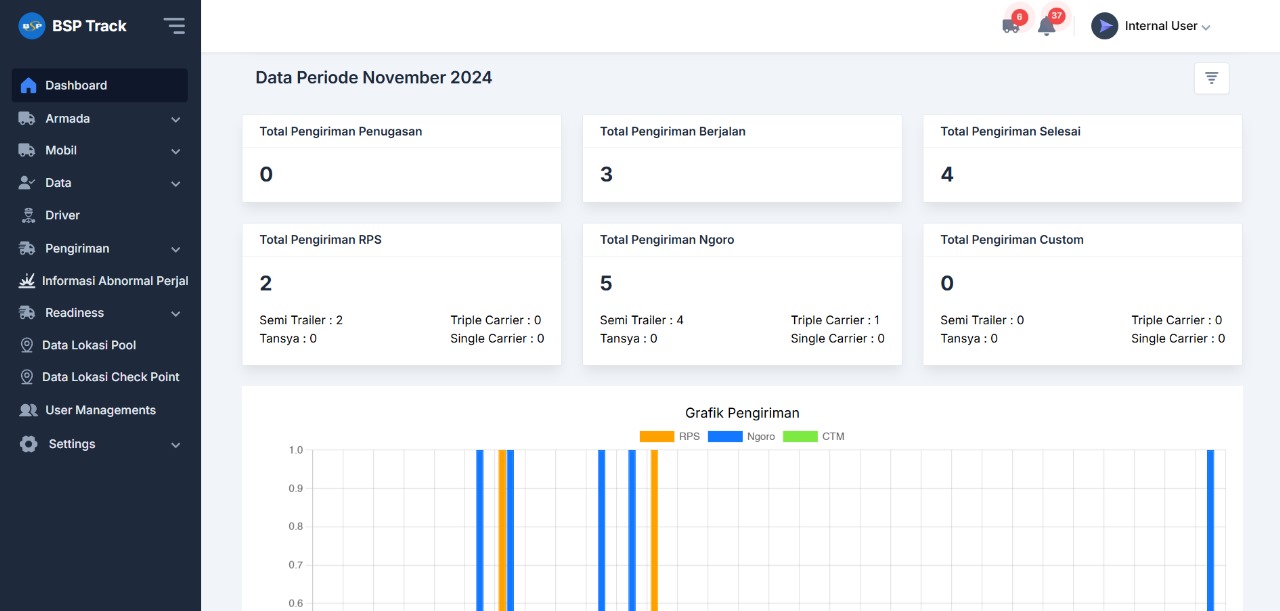
Task: Expand the Pengiriman submenu chevron
Action: (x=176, y=249)
